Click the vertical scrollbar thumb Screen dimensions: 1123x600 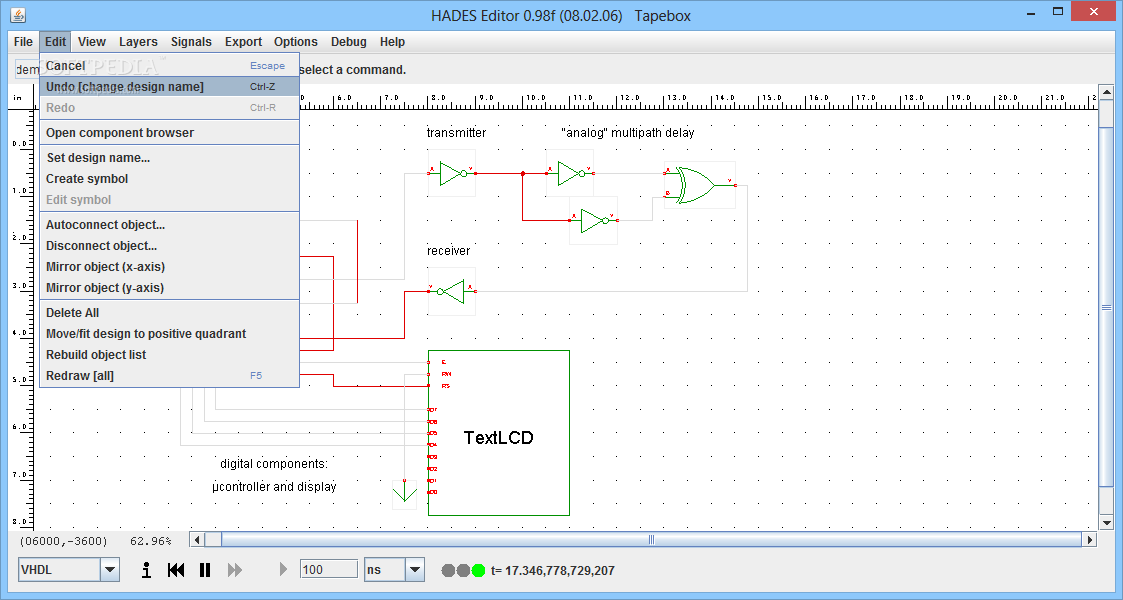(1107, 308)
